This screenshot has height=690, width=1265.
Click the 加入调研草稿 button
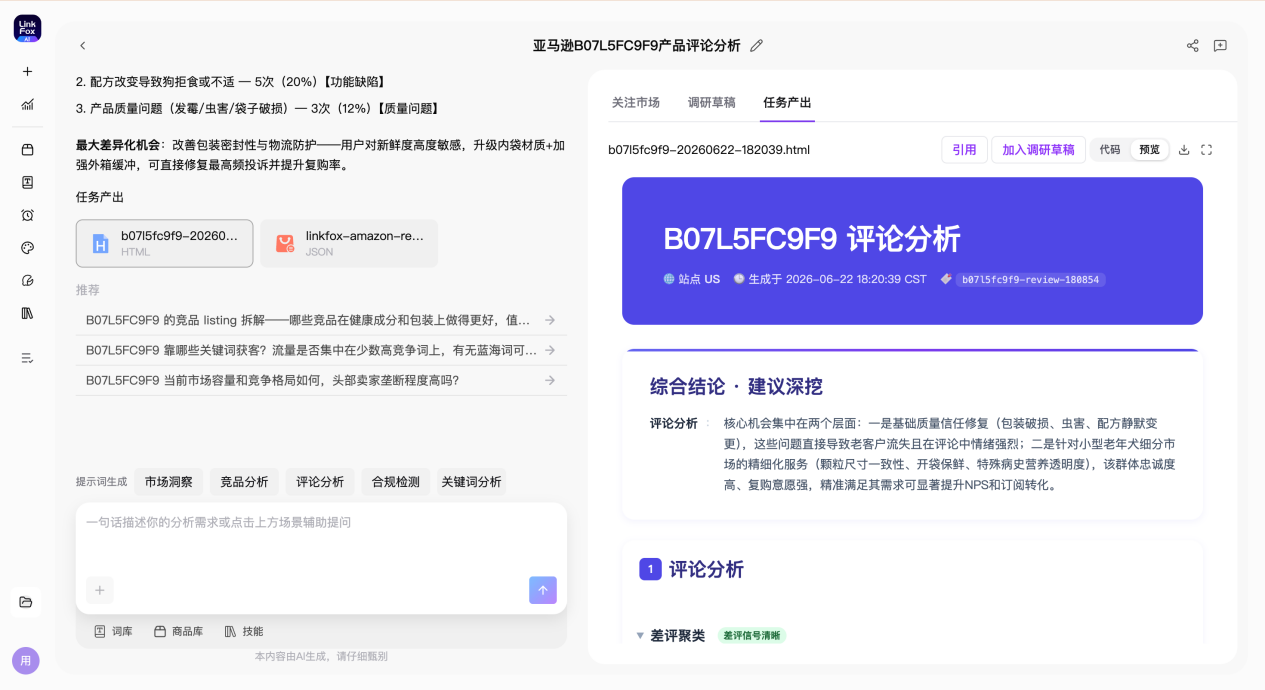tap(1038, 150)
